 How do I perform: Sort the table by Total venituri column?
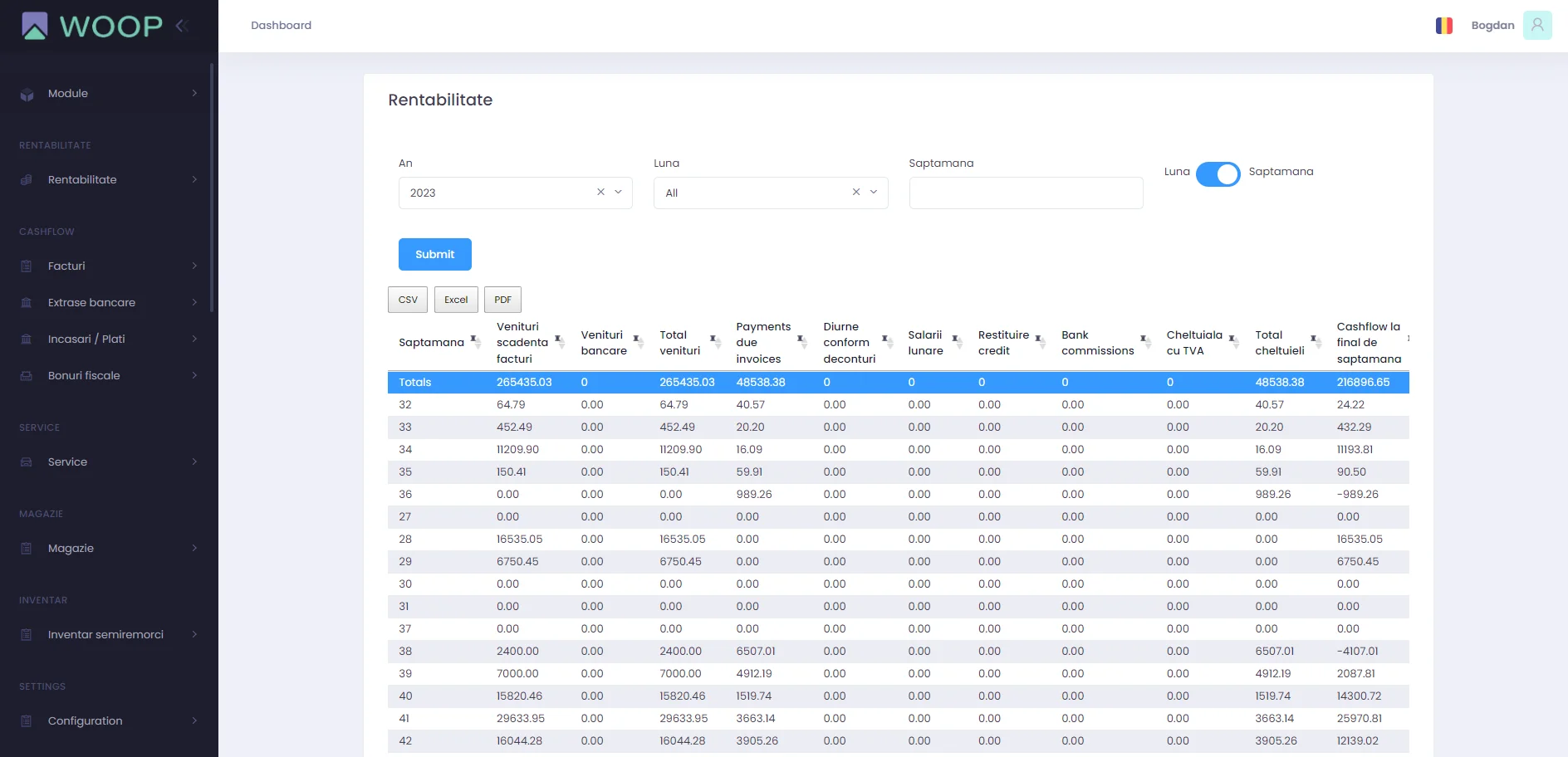[x=713, y=341]
